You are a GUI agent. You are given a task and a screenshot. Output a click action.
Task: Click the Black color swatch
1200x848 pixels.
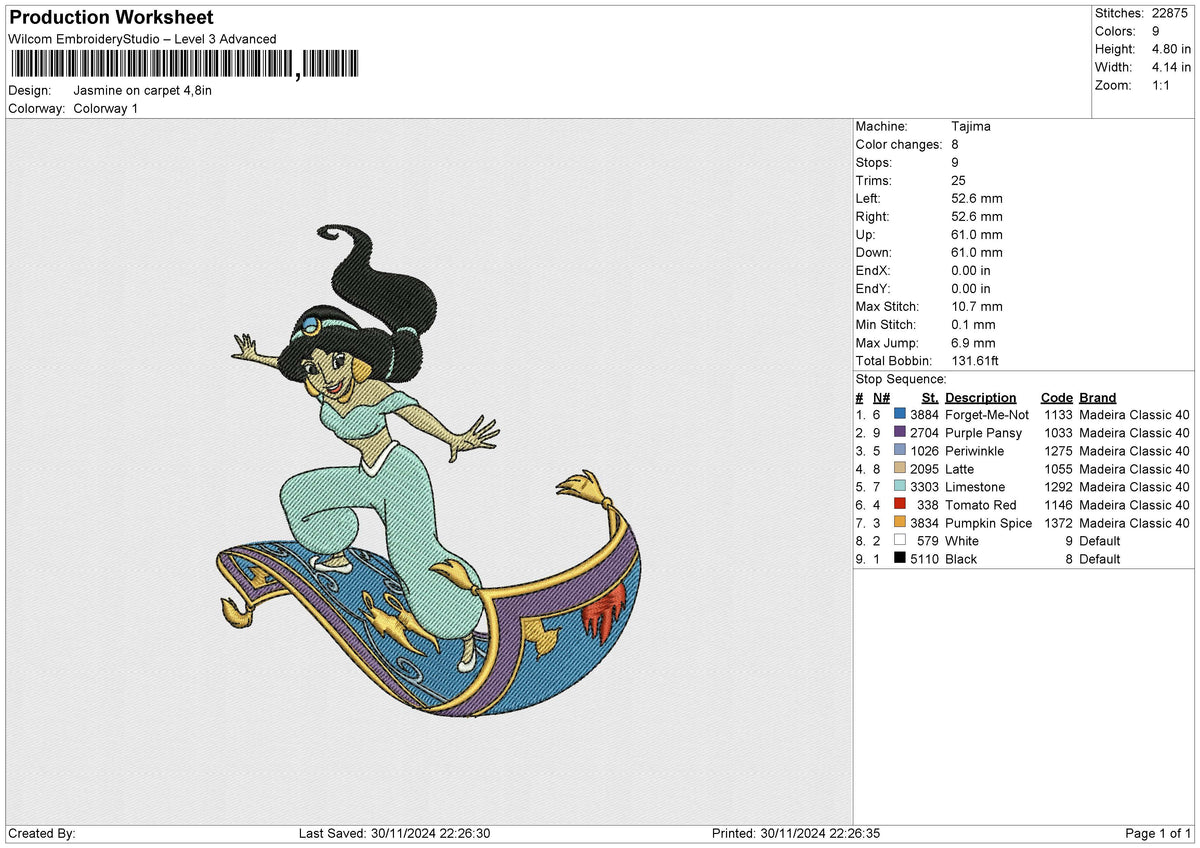(x=900, y=558)
